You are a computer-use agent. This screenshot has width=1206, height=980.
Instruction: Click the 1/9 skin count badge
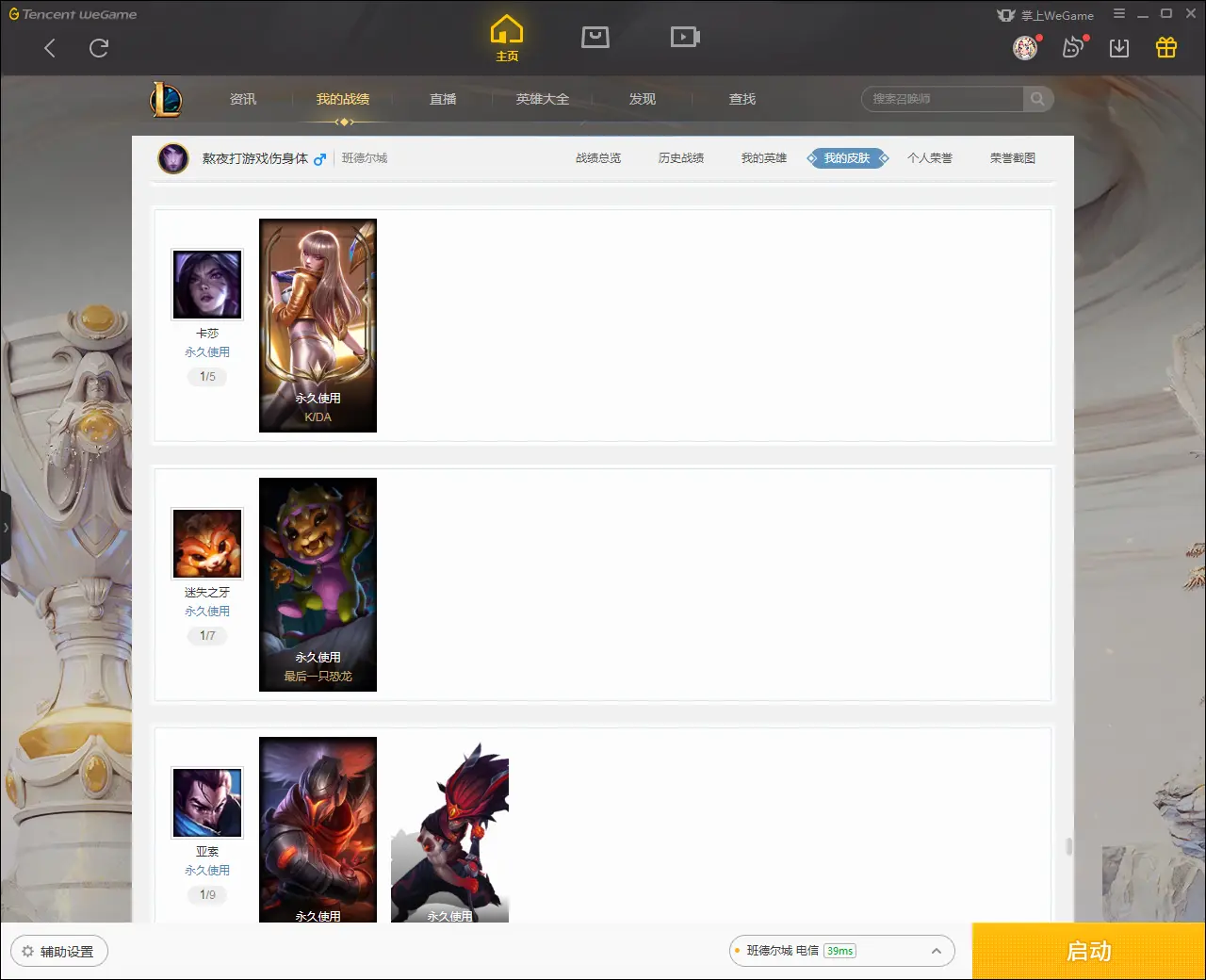tap(207, 895)
